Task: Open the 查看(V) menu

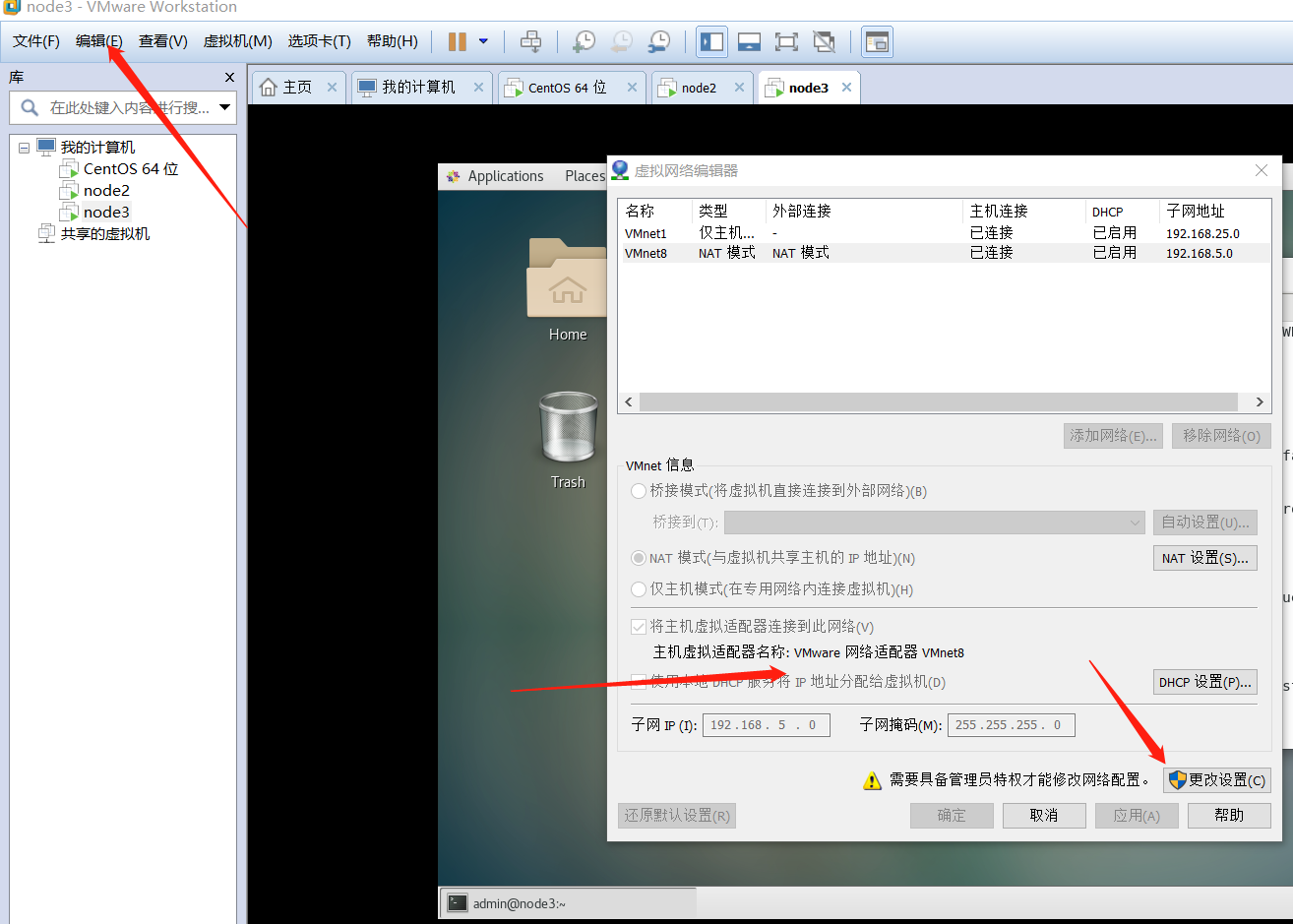Action: [x=163, y=40]
